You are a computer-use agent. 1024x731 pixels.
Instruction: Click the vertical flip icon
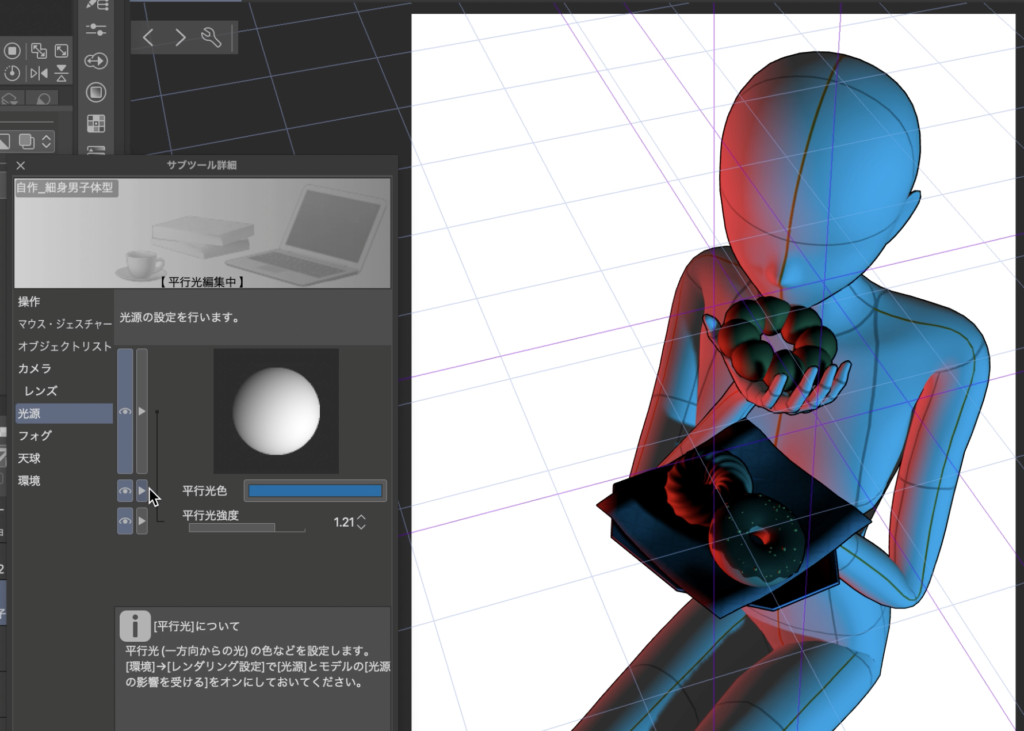click(x=62, y=73)
